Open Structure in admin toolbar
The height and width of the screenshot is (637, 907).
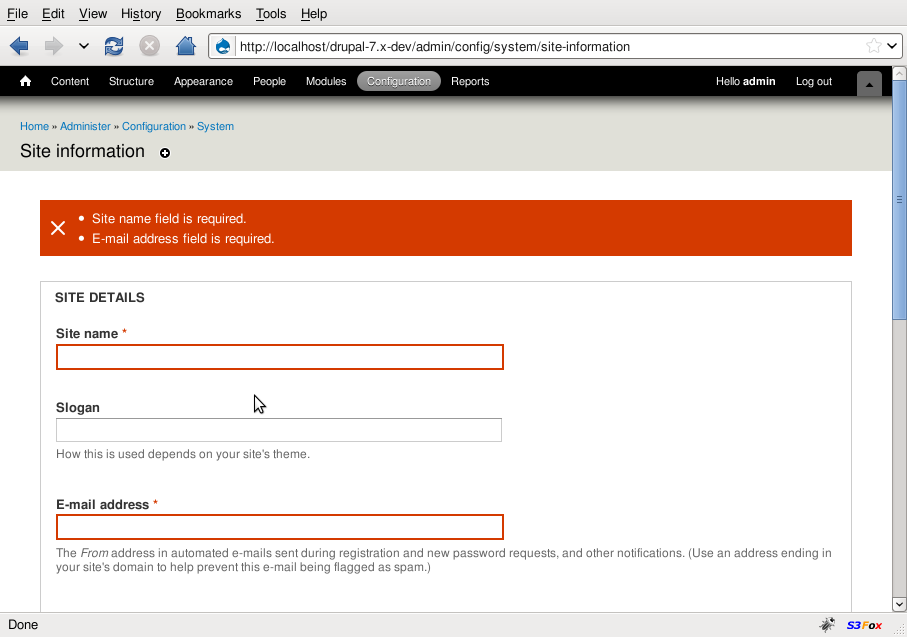coord(131,82)
